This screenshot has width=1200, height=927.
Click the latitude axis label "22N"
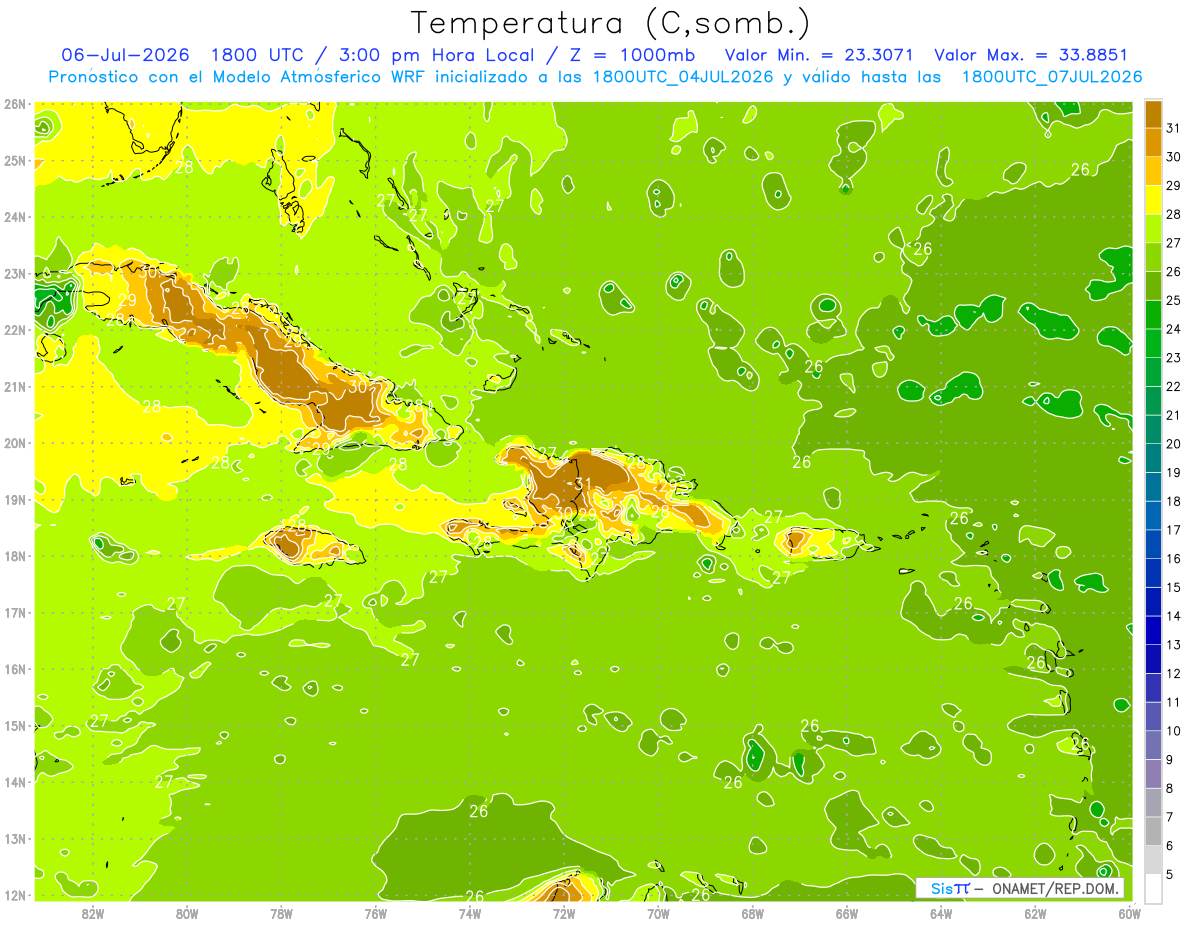14,329
